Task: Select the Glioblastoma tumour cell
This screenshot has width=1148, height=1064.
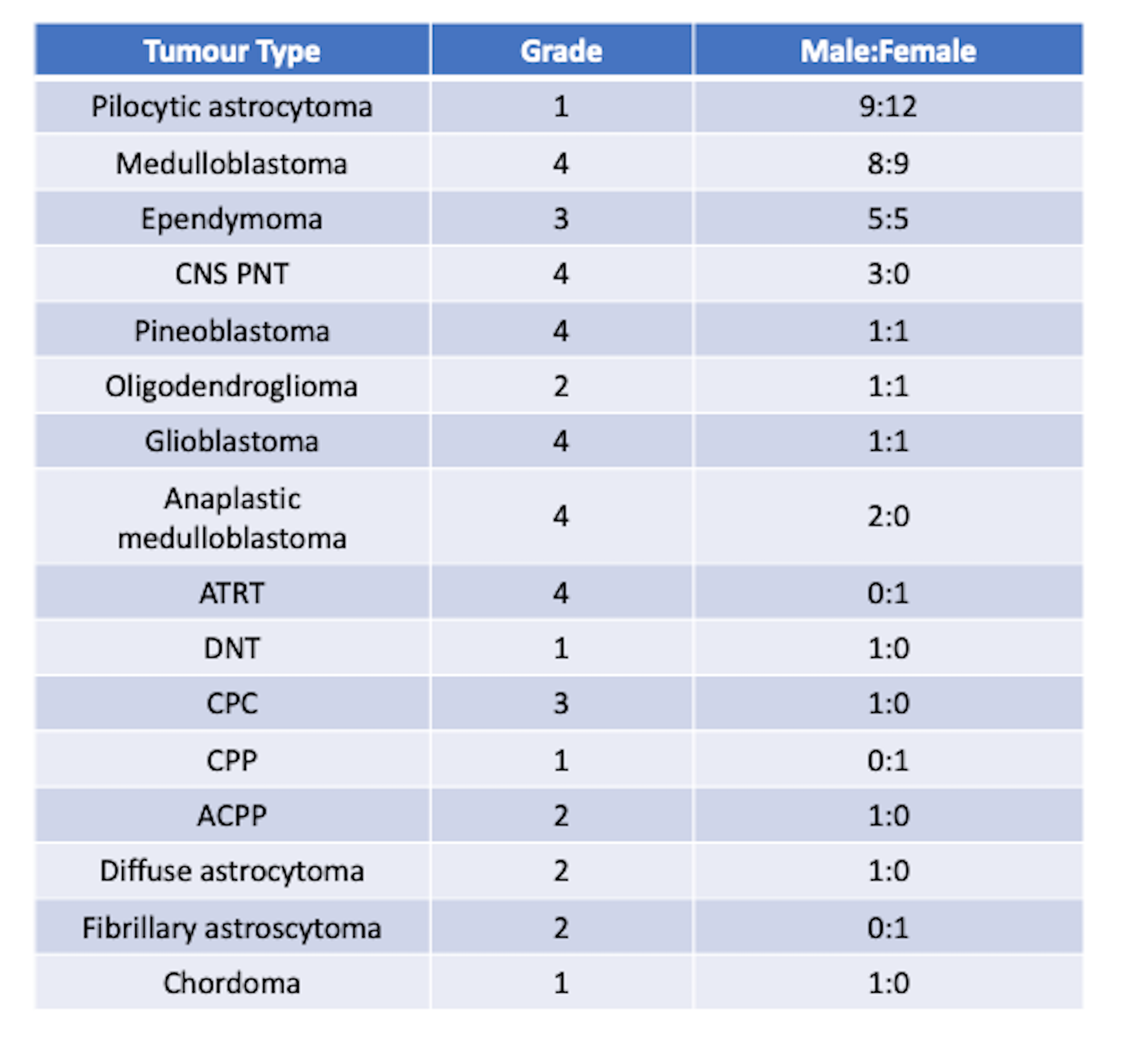Action: (232, 441)
